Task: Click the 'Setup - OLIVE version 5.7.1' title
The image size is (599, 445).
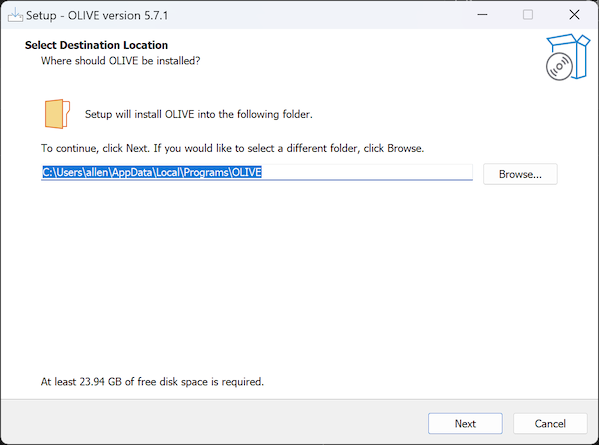Action: (97, 16)
